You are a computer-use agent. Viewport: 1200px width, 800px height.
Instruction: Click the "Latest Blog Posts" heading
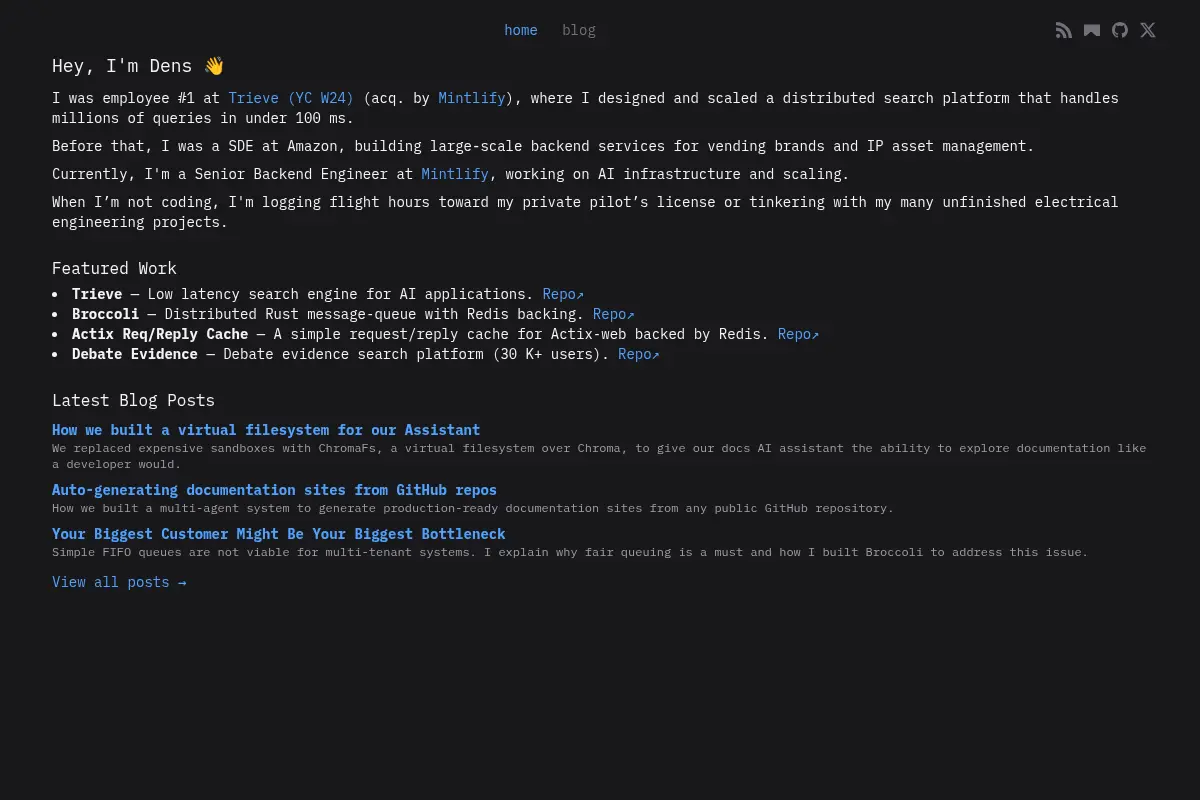[133, 400]
